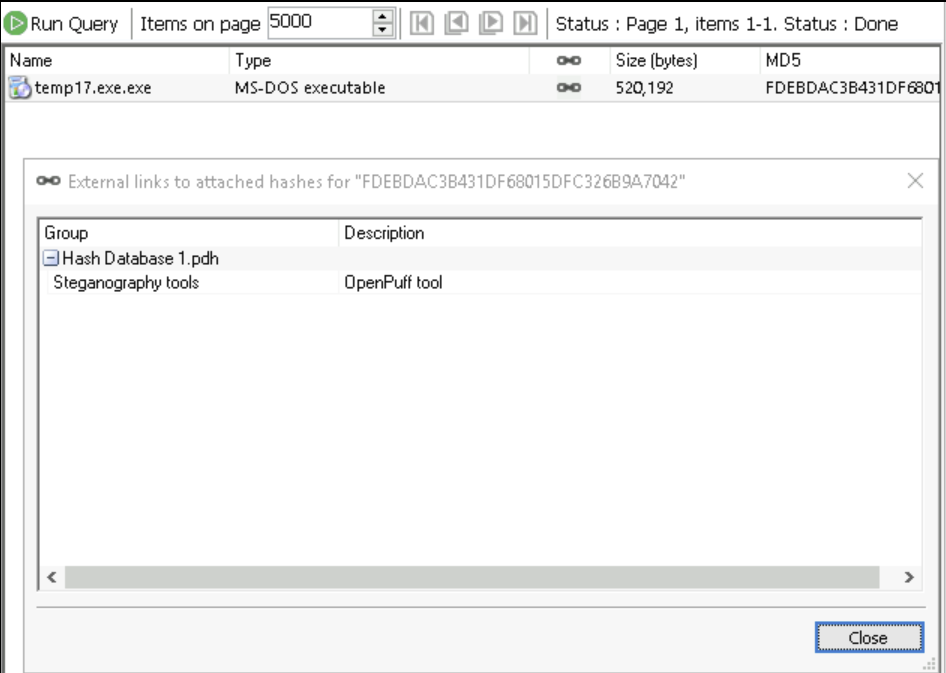Viewport: 946px width, 673px height.
Task: Click the FDEBDAC3B431DF6801 MD5 cell
Action: 852,88
